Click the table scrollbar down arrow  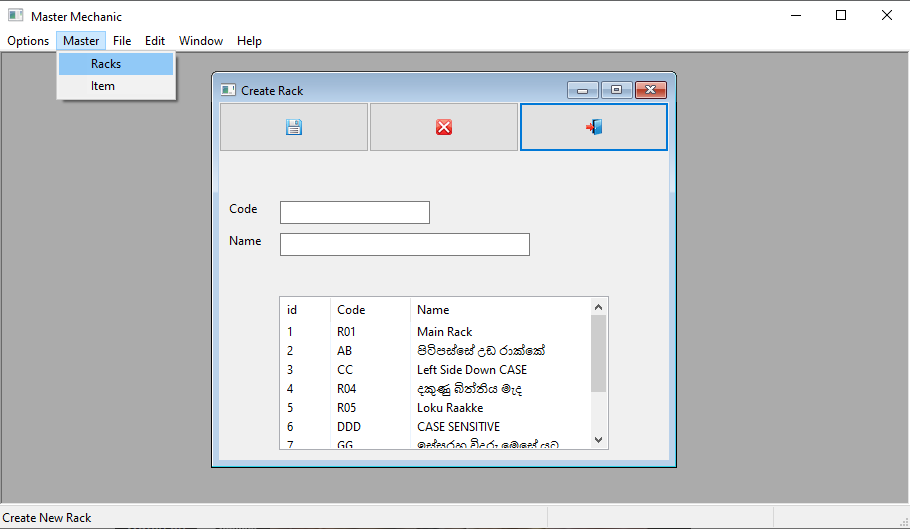pyautogui.click(x=598, y=440)
